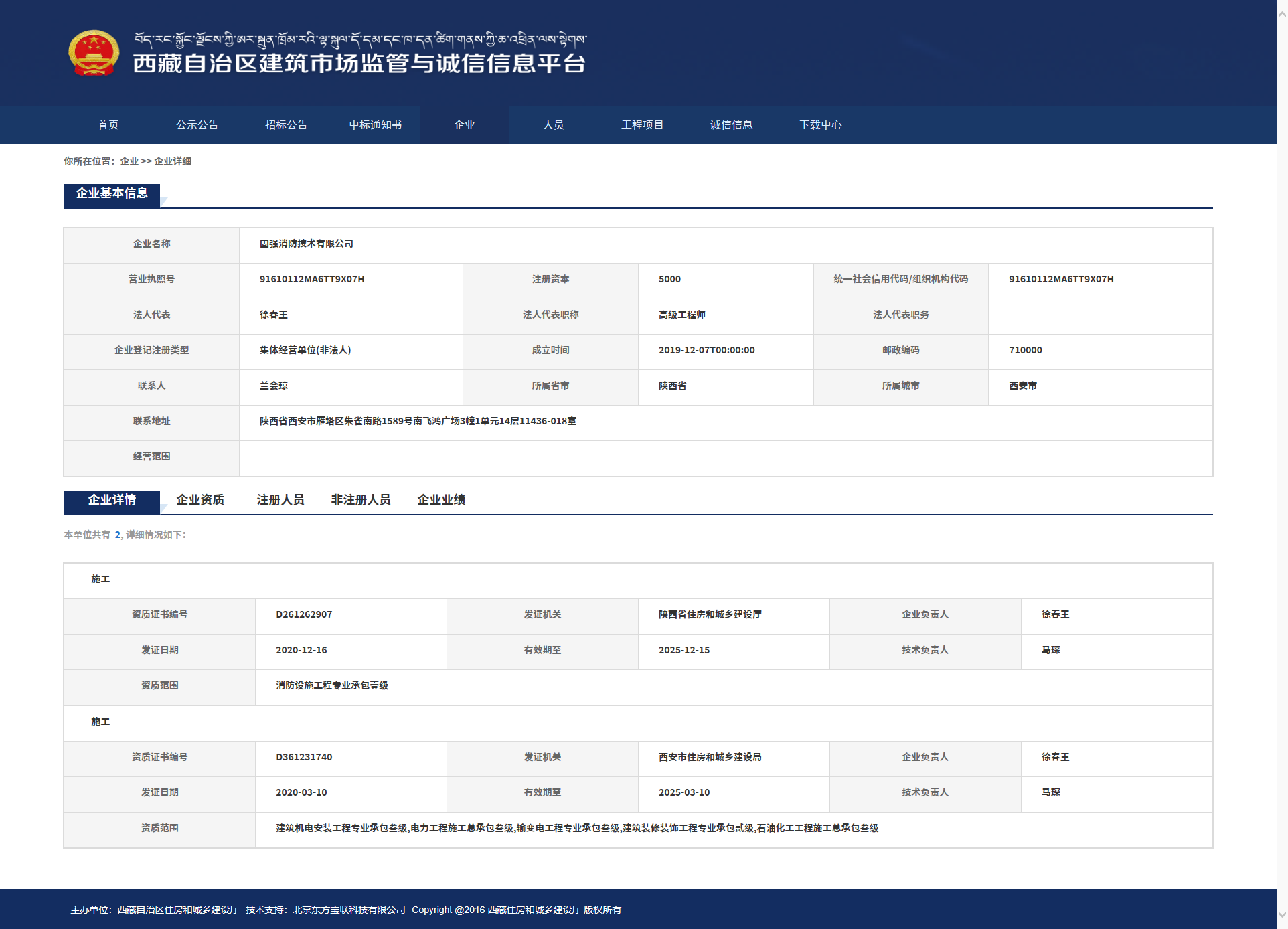Open the 下载中心 navigation item

point(821,124)
